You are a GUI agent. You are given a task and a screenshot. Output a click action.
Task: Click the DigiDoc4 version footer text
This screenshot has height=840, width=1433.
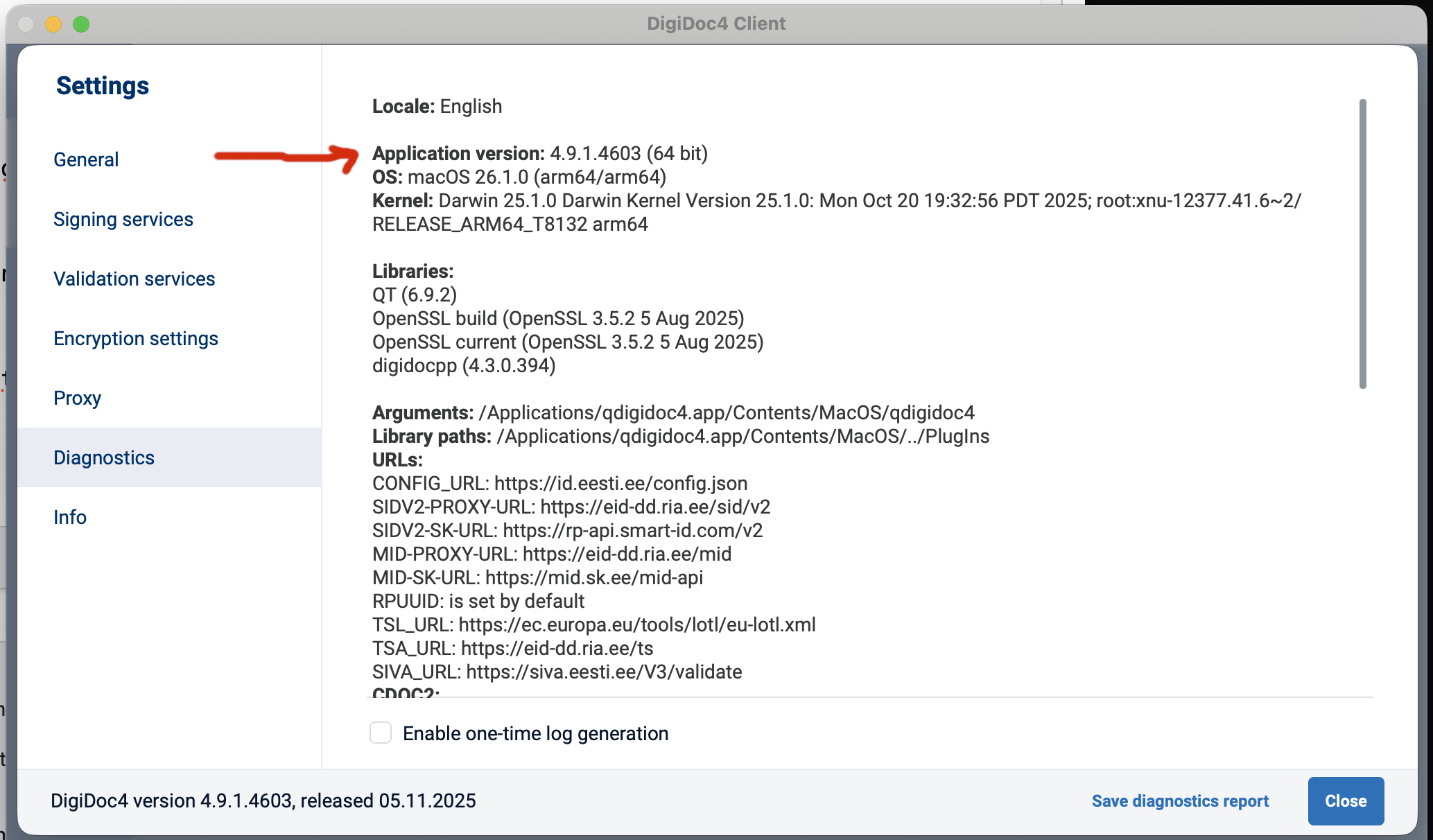[x=263, y=800]
